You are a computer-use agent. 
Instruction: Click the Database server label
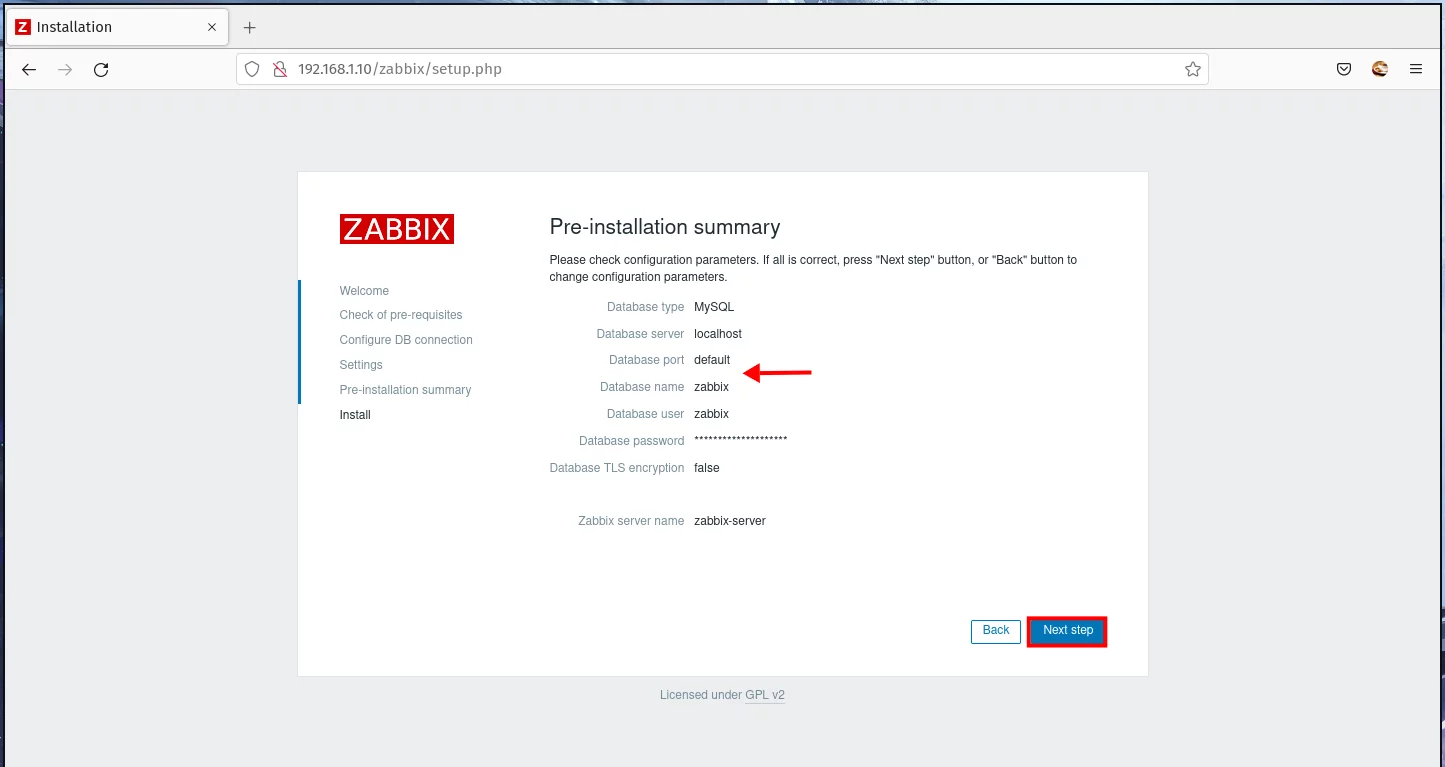tap(640, 334)
